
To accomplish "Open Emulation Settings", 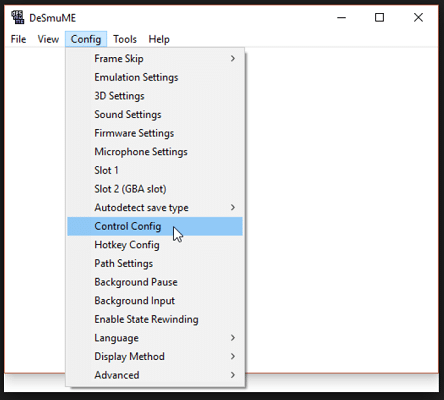I will [x=155, y=77].
